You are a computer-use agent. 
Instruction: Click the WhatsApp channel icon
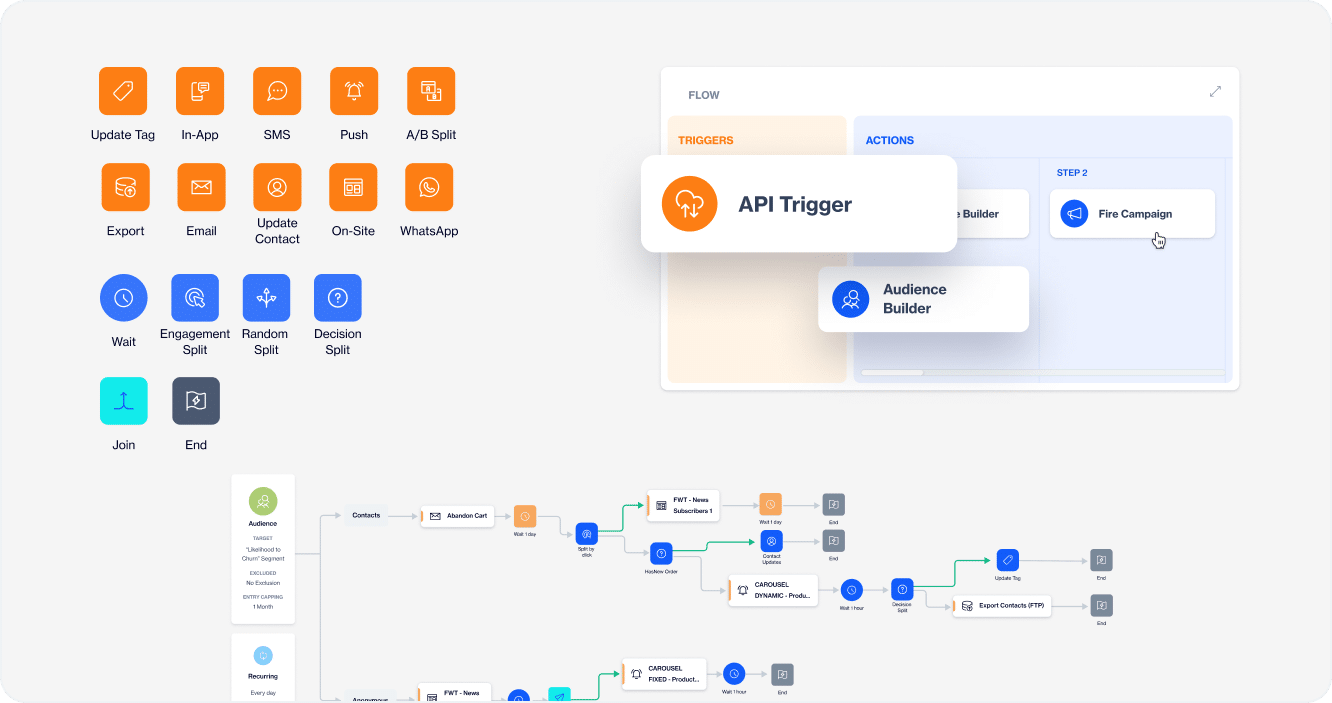[429, 187]
